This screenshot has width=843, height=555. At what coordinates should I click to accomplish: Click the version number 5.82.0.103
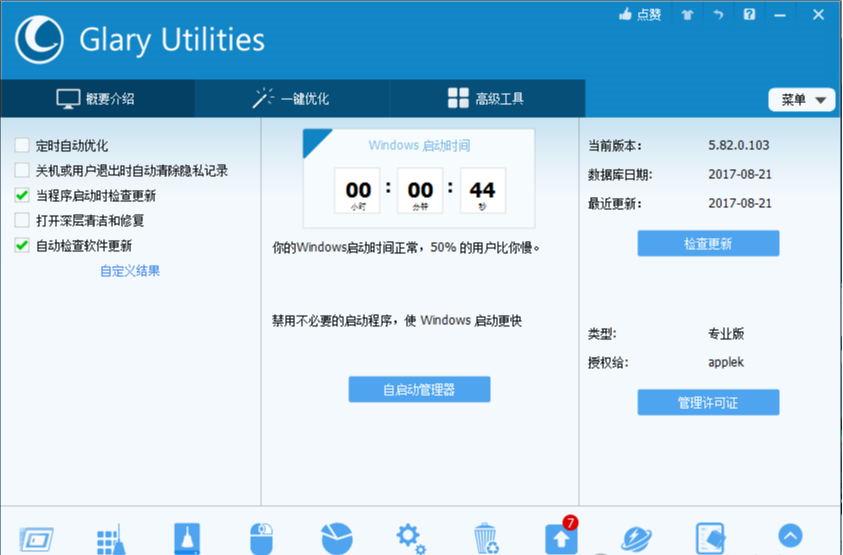tap(739, 145)
